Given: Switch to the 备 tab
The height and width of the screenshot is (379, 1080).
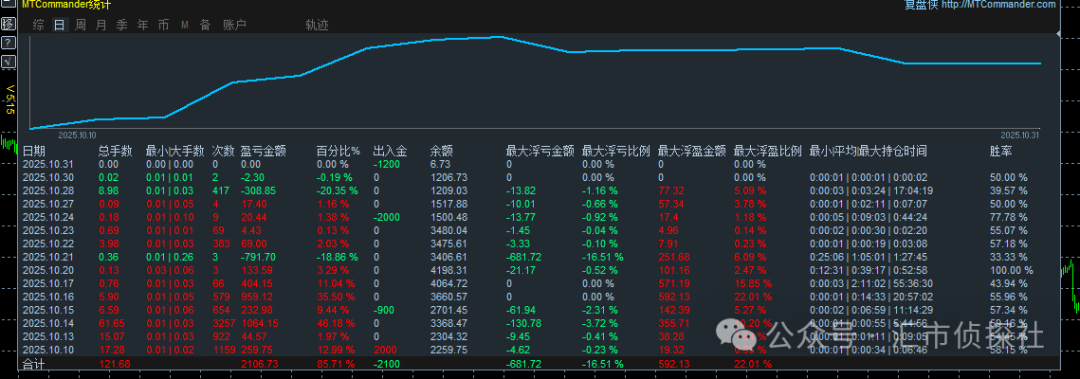Looking at the screenshot, I should point(205,25).
